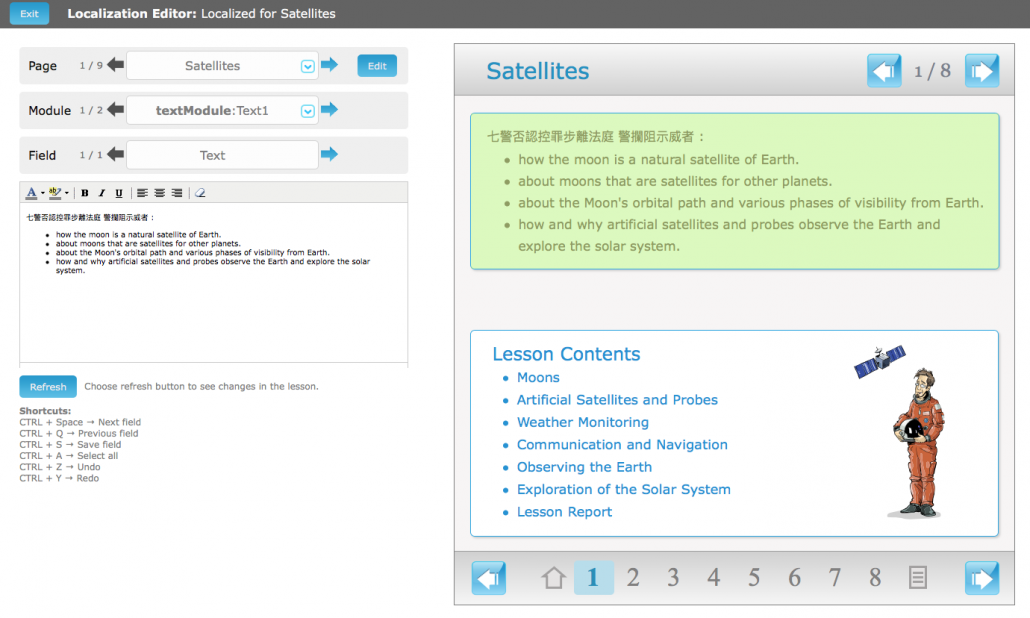Select lesson page 7 in footer

835,578
